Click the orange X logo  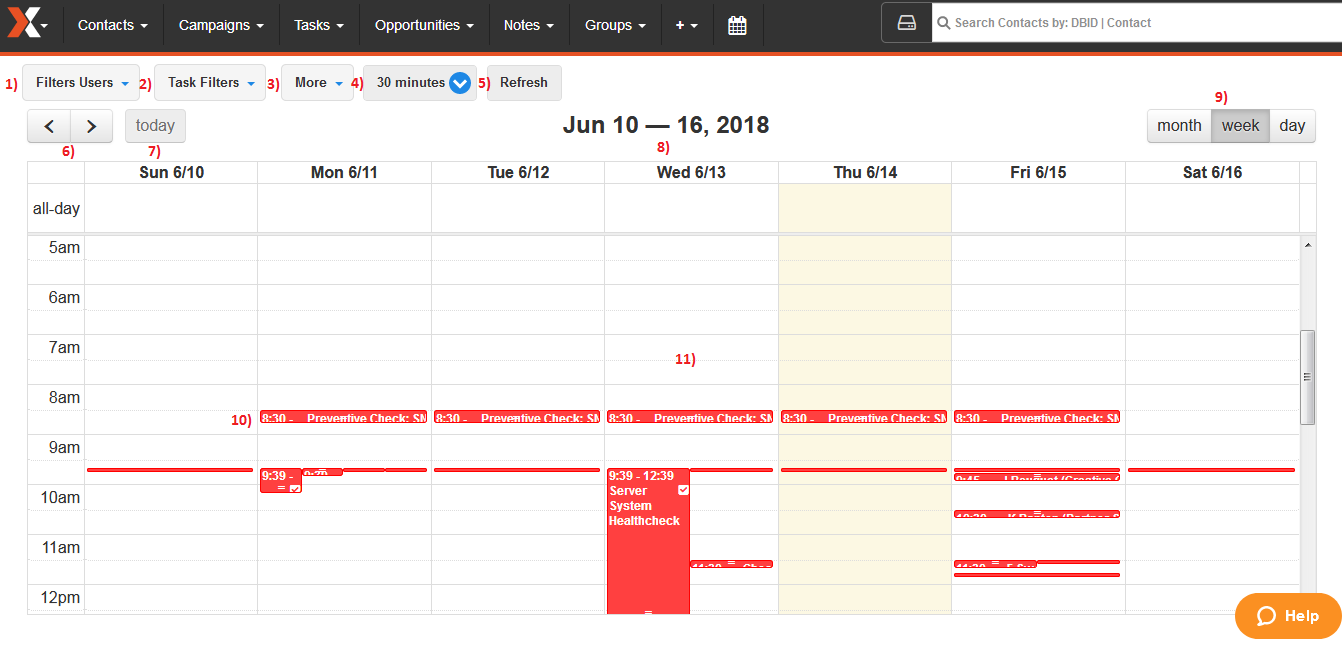(x=24, y=22)
